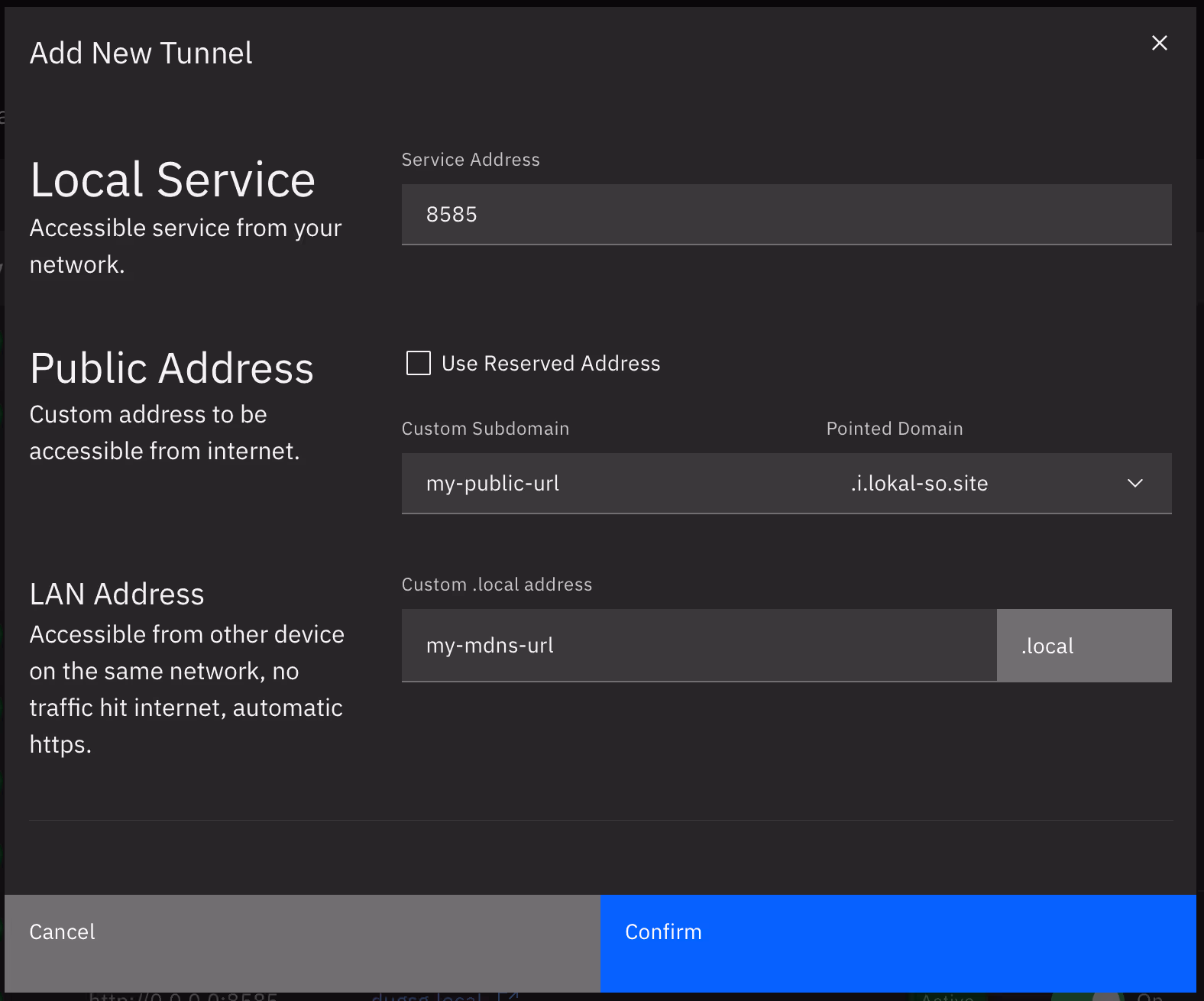Click the 'Custom .local address' label
The width and height of the screenshot is (1204, 1001).
click(497, 585)
